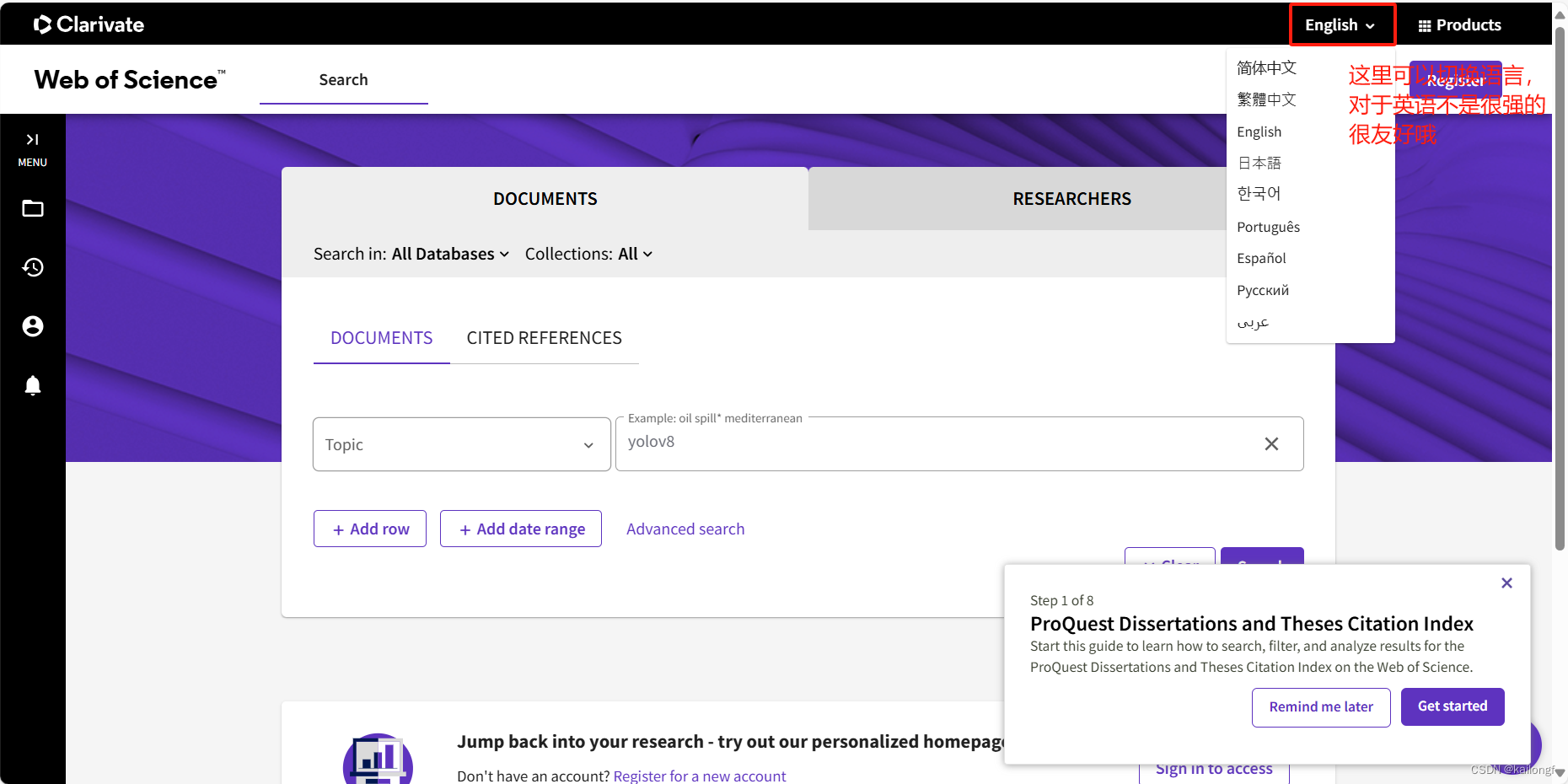Clear the yolov8 query with X icon
The image size is (1568, 784).
(x=1271, y=443)
